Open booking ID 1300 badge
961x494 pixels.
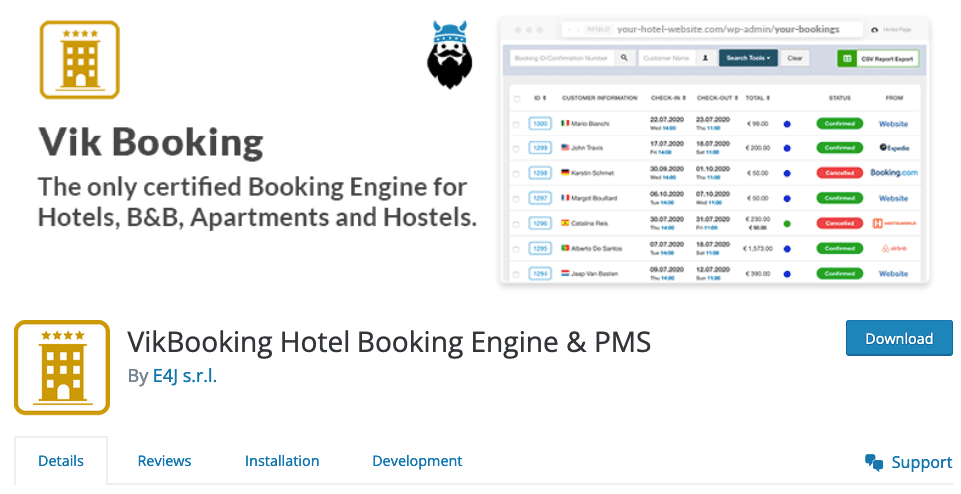540,124
